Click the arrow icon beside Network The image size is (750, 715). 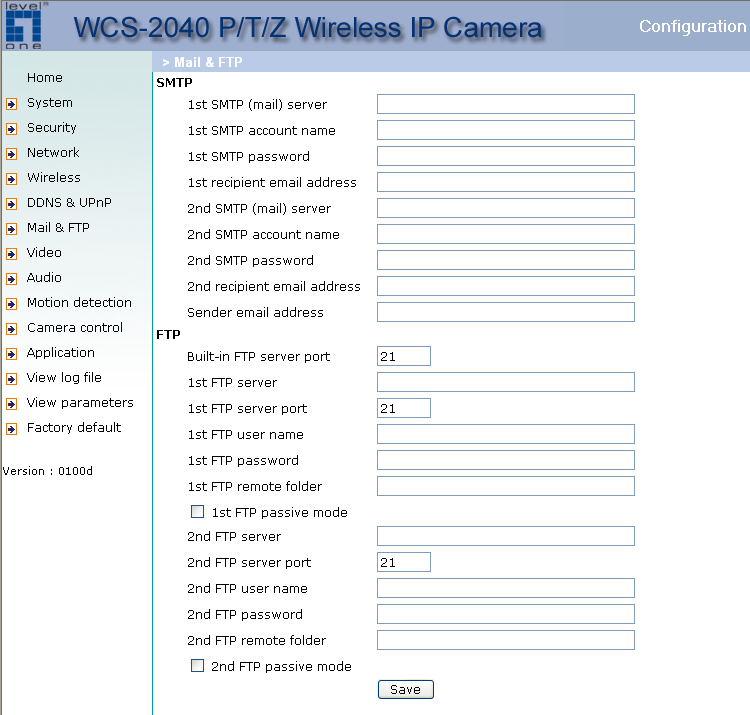tap(11, 154)
